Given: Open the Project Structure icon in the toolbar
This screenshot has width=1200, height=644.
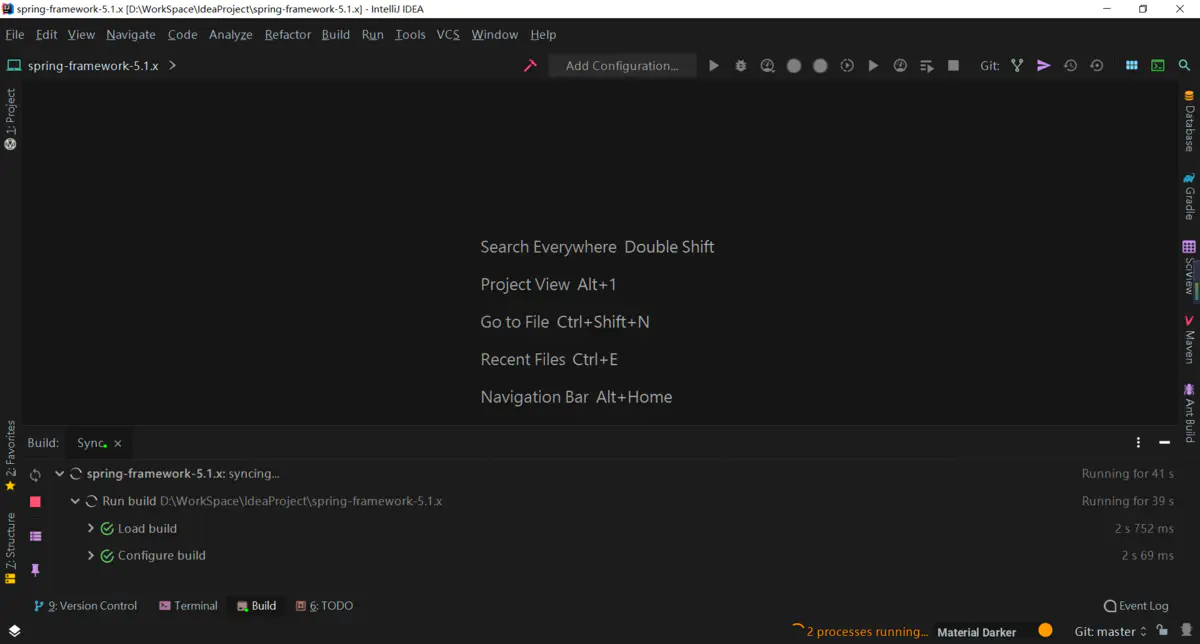Looking at the screenshot, I should click(1131, 65).
